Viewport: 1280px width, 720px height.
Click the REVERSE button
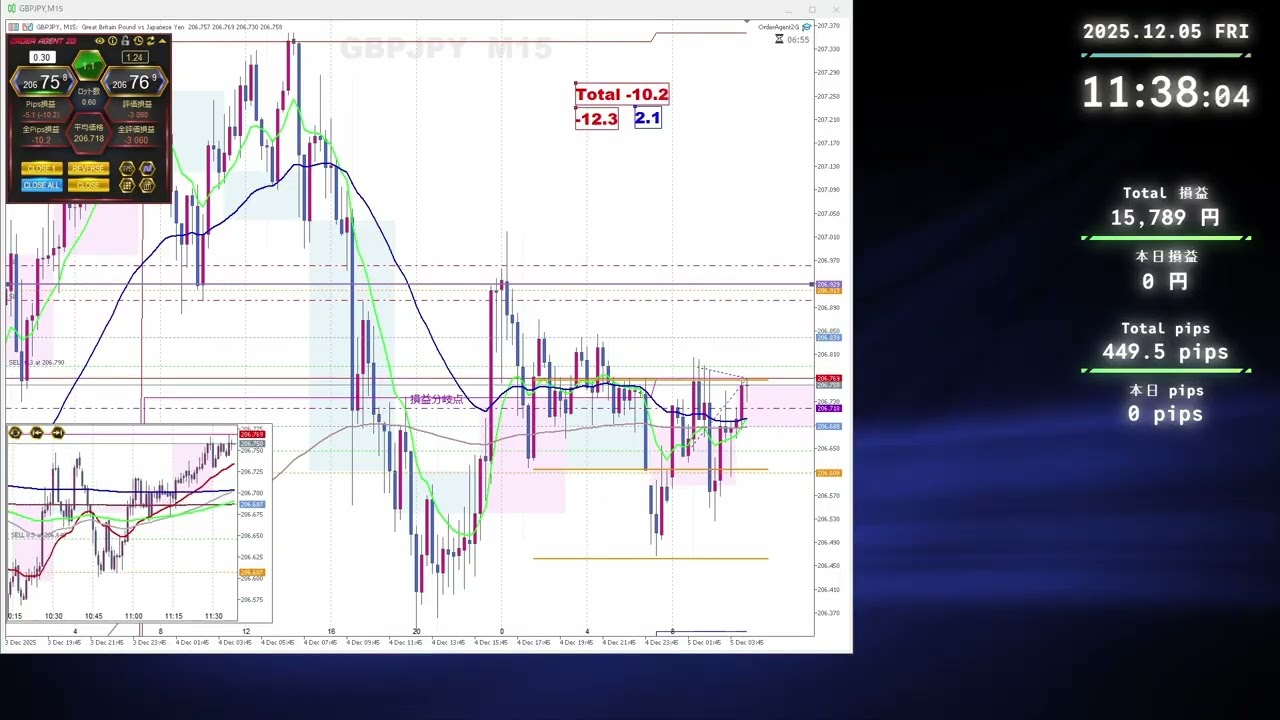pos(88,169)
